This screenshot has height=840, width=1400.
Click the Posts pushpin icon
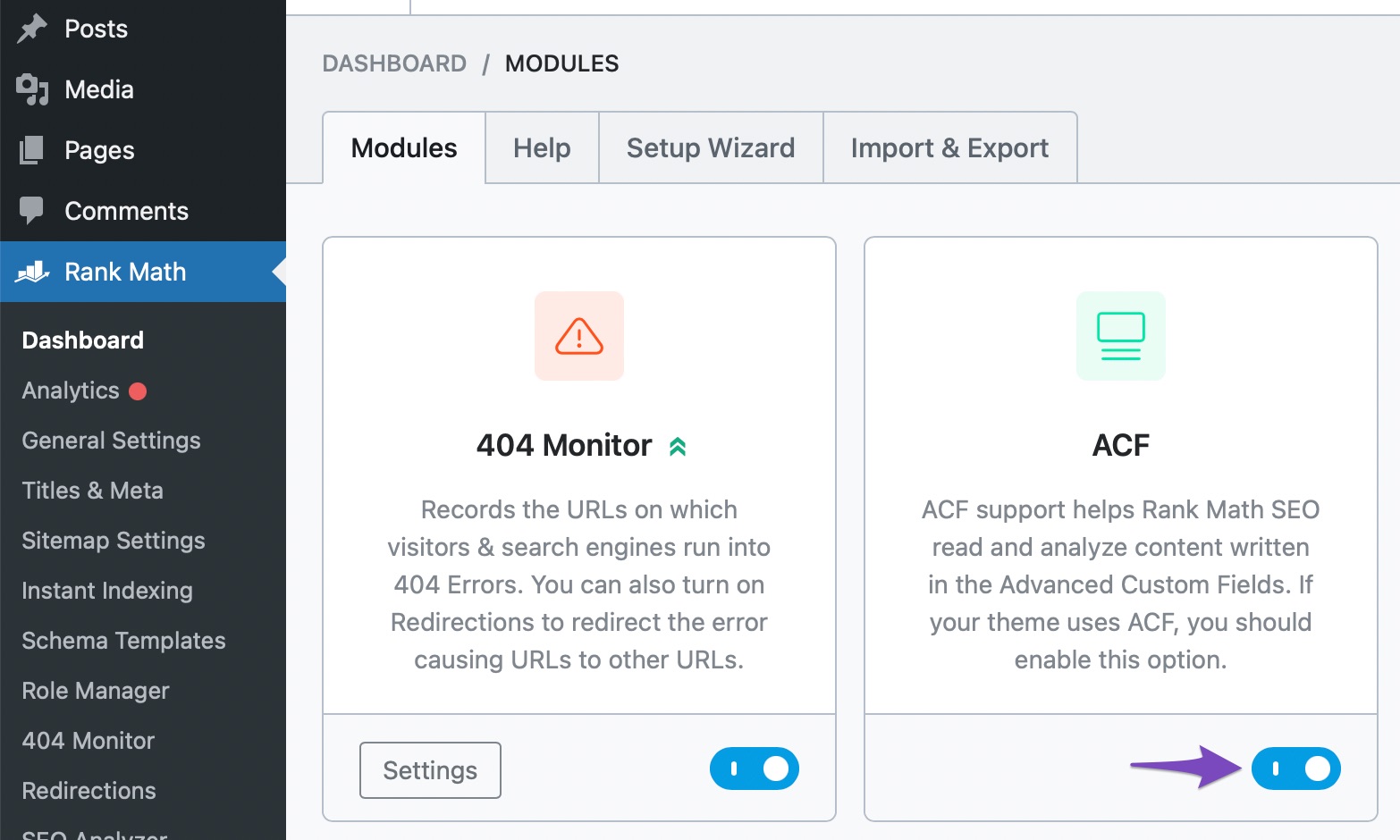click(x=32, y=29)
